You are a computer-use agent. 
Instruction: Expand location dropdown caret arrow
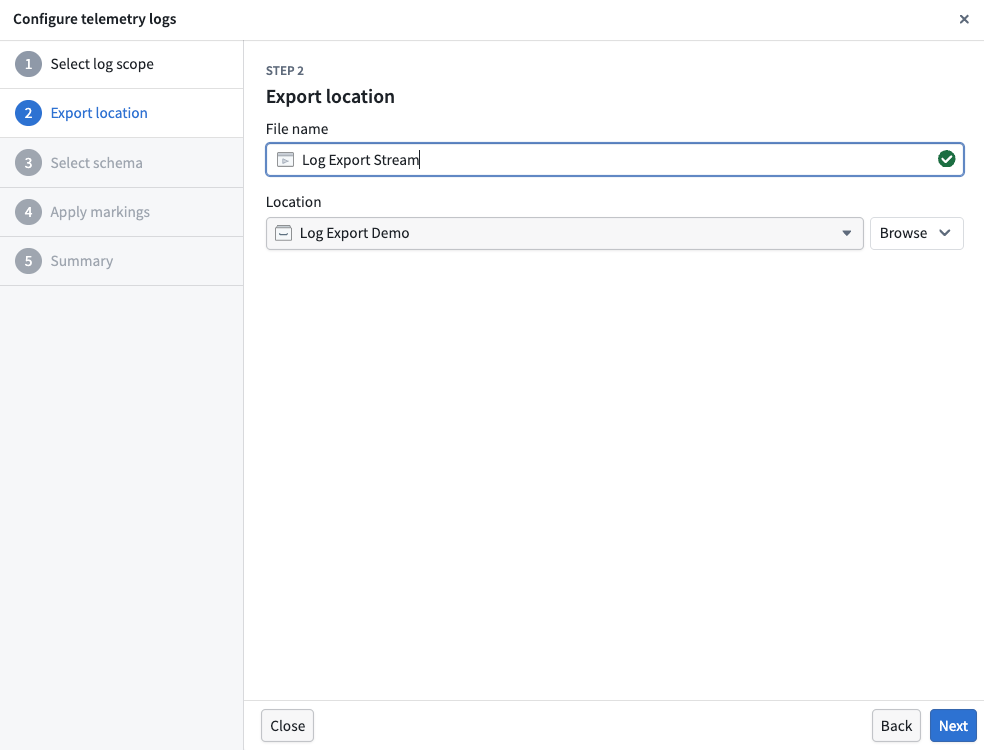[x=847, y=233]
